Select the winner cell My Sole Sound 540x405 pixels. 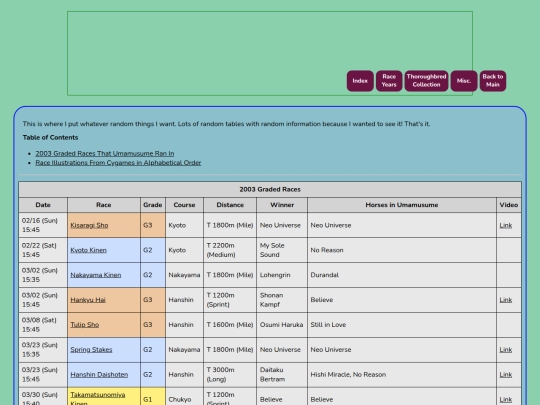point(282,250)
